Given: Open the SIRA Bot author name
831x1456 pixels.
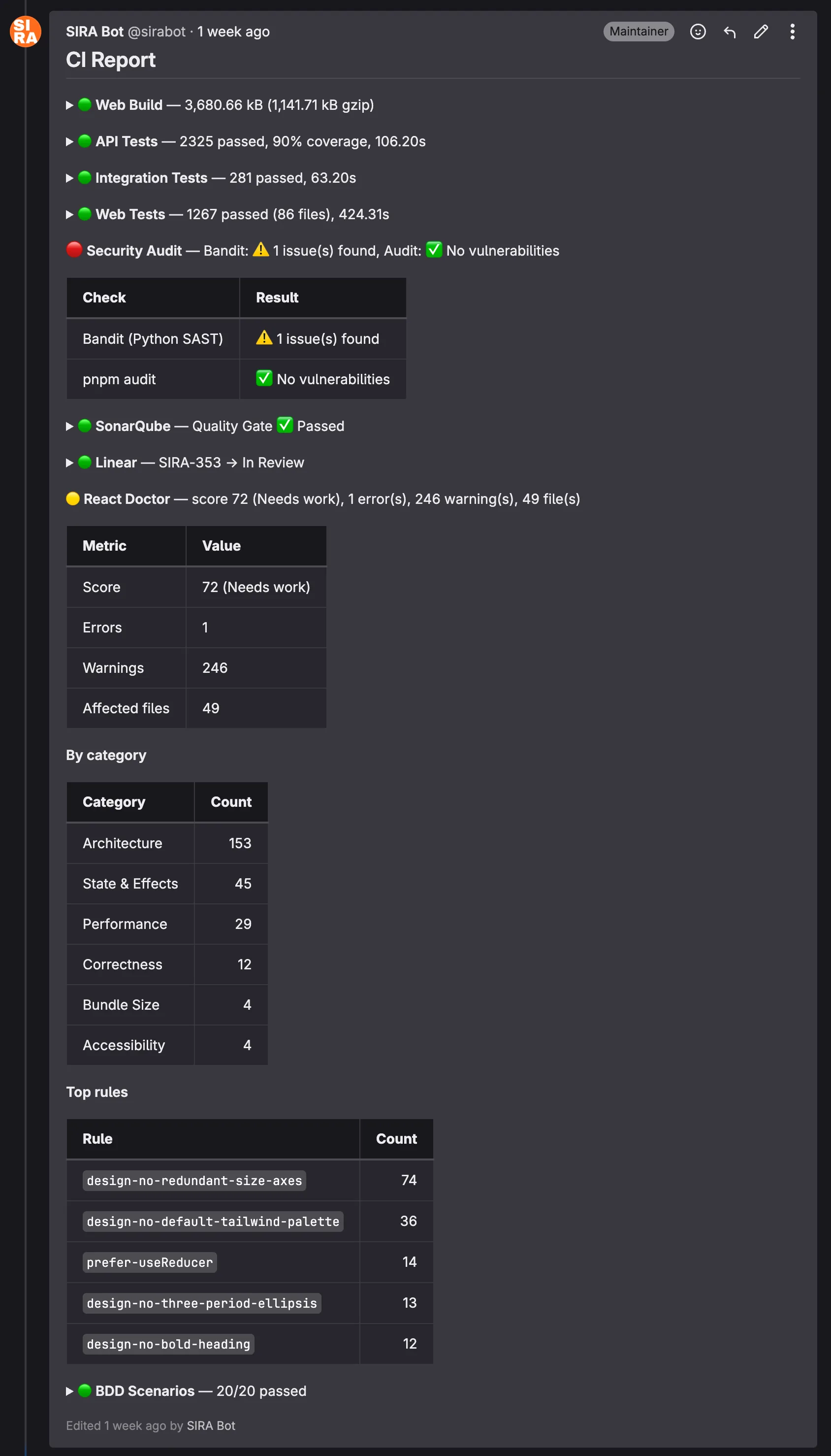Looking at the screenshot, I should [95, 32].
